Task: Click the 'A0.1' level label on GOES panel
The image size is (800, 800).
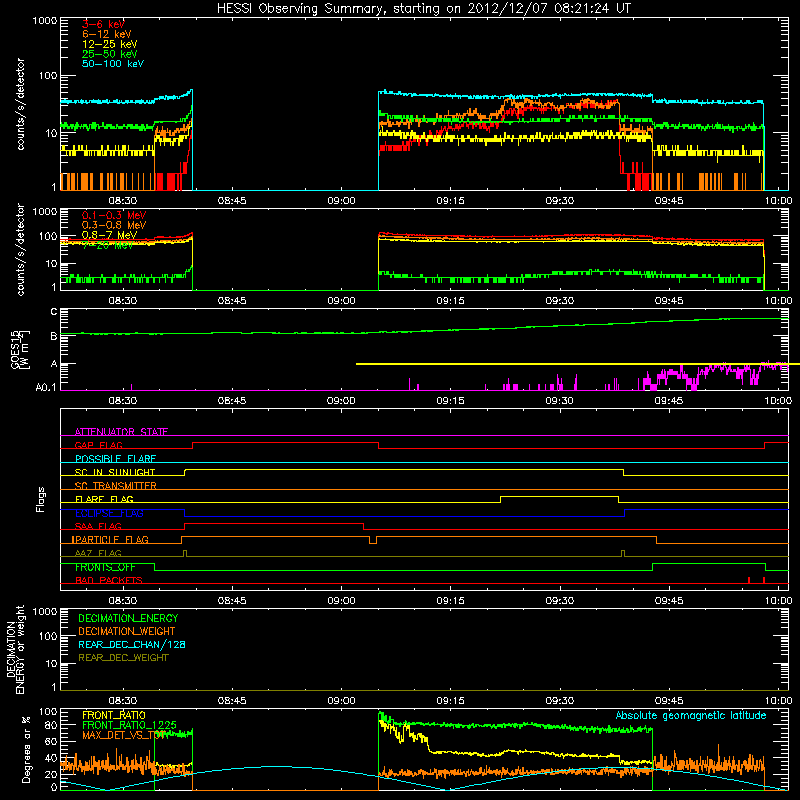Action: tap(46, 388)
